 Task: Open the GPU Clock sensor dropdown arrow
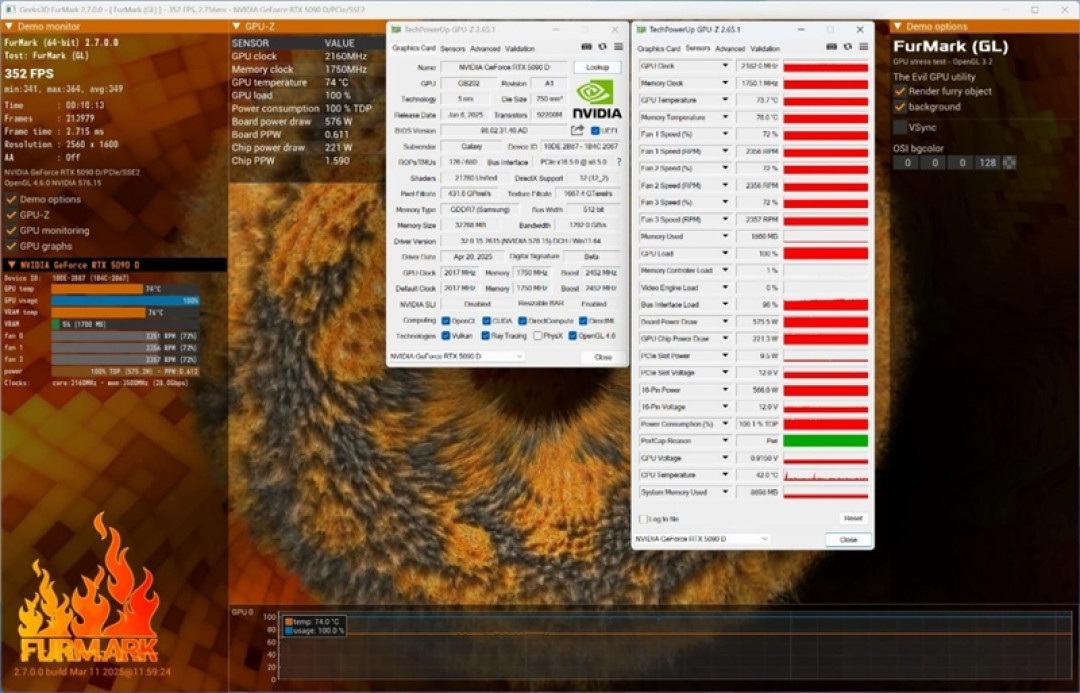[725, 66]
